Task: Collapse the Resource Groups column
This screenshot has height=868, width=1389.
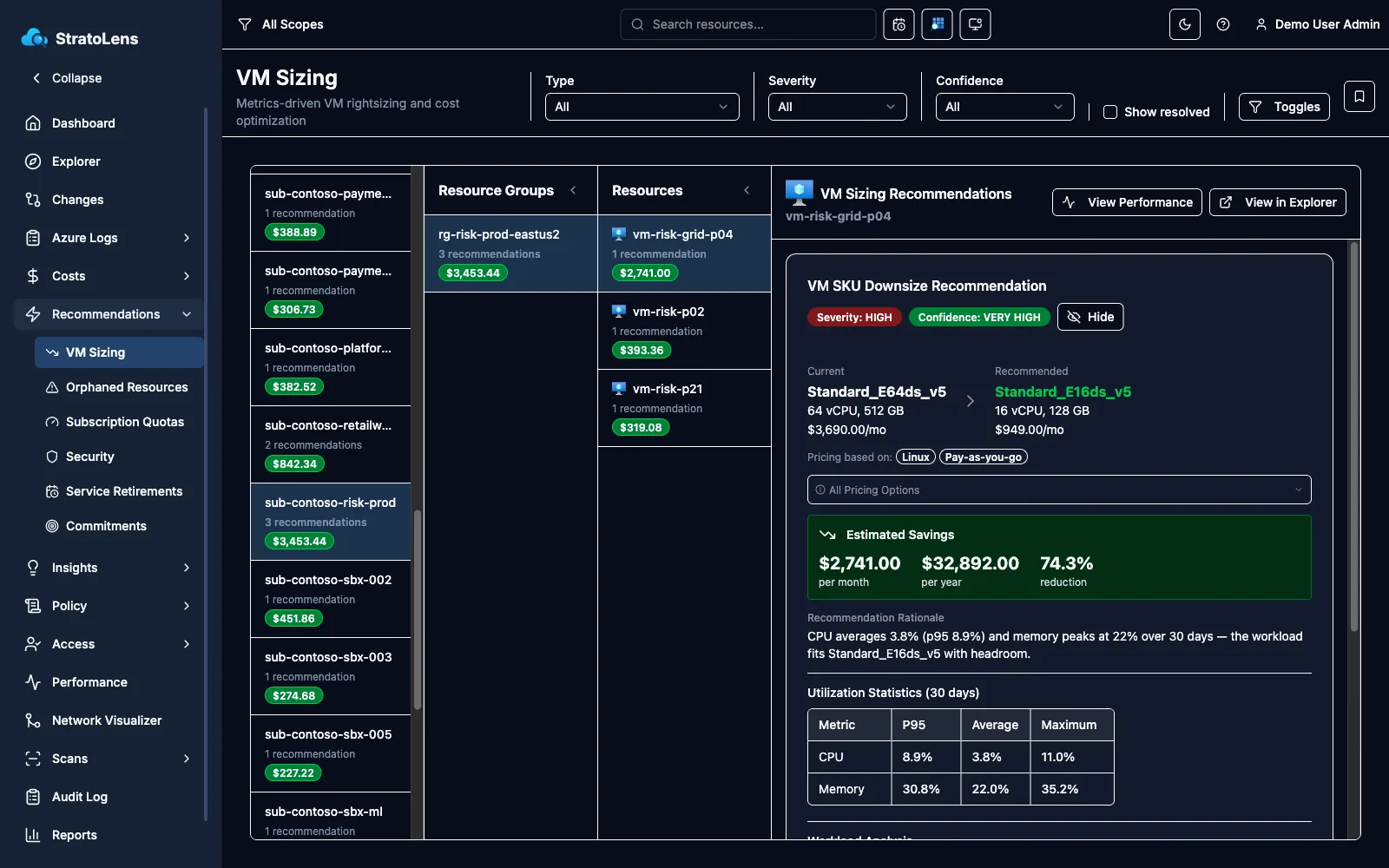Action: (573, 190)
